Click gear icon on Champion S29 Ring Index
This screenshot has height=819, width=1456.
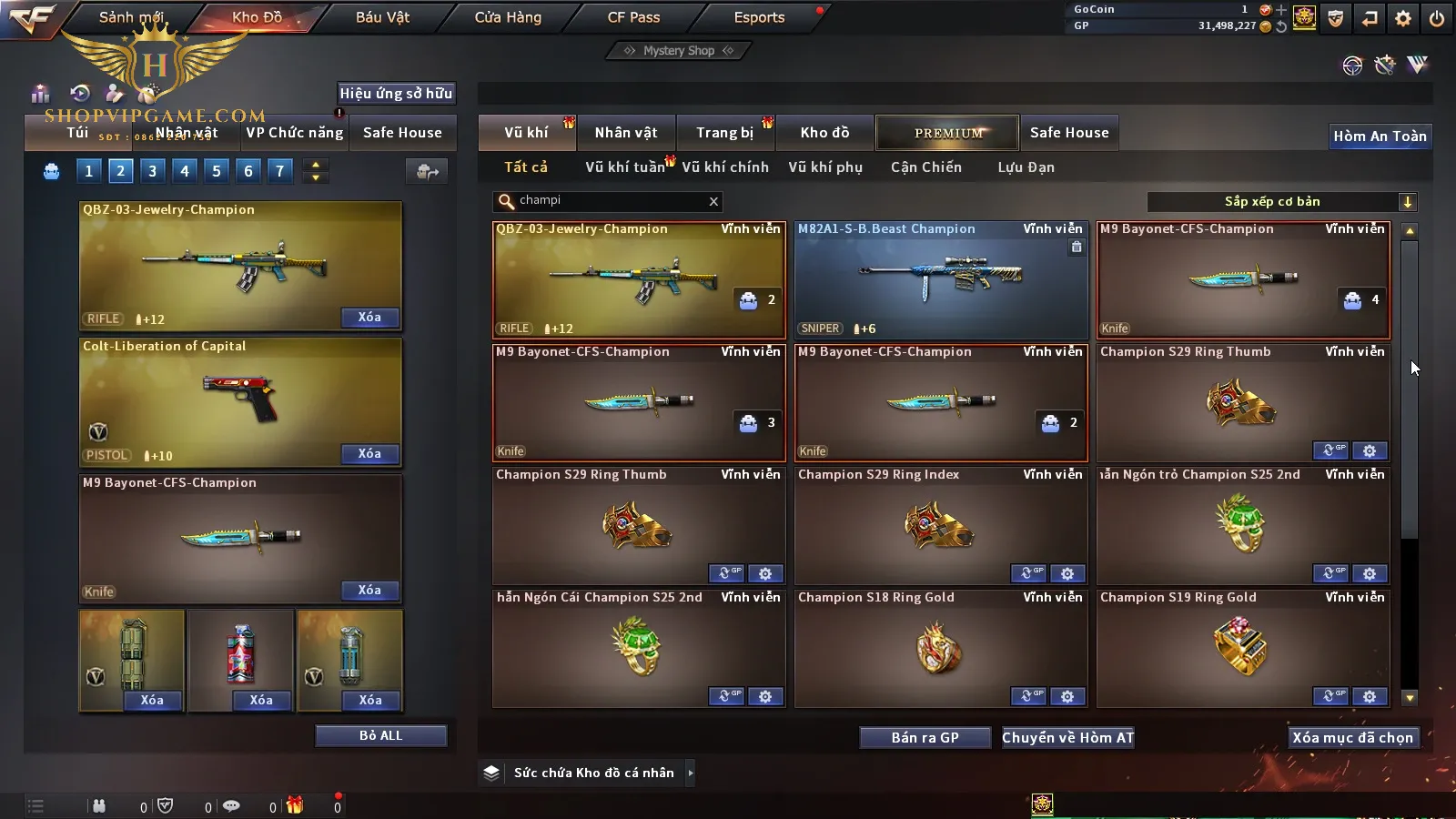pos(1067,573)
